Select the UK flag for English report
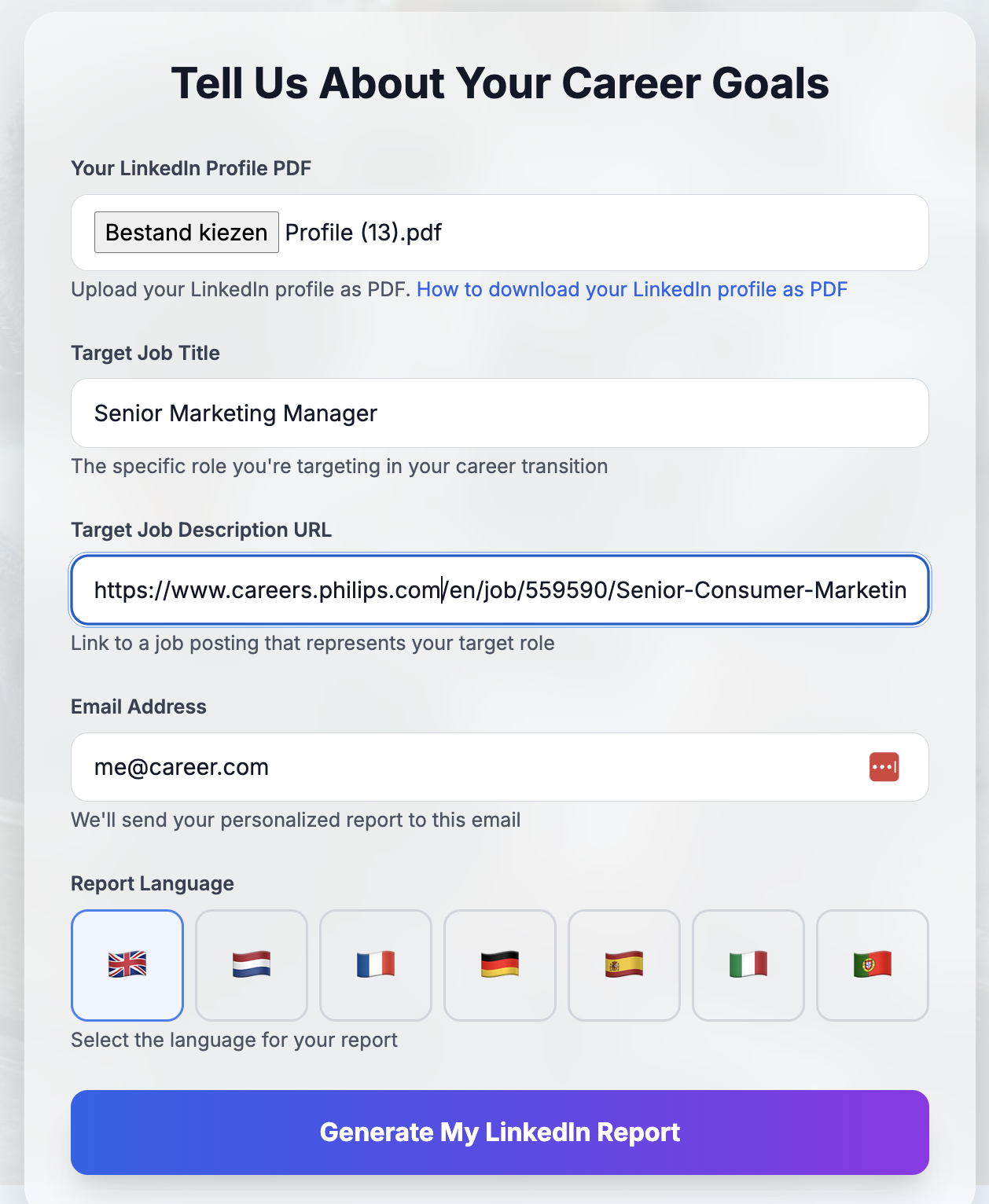This screenshot has height=1204, width=989. (127, 964)
